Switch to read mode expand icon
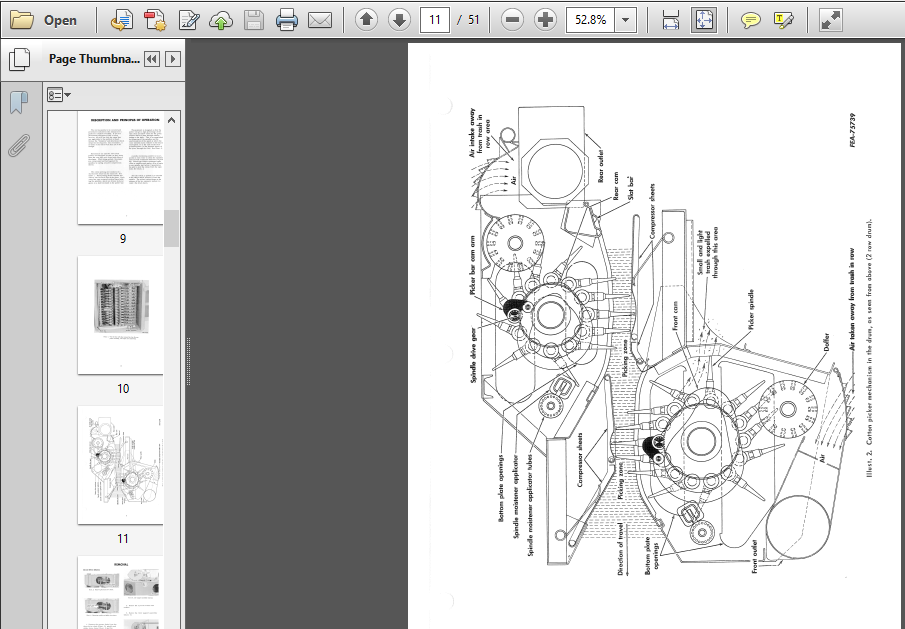Viewport: 905px width, 629px height. [x=831, y=20]
